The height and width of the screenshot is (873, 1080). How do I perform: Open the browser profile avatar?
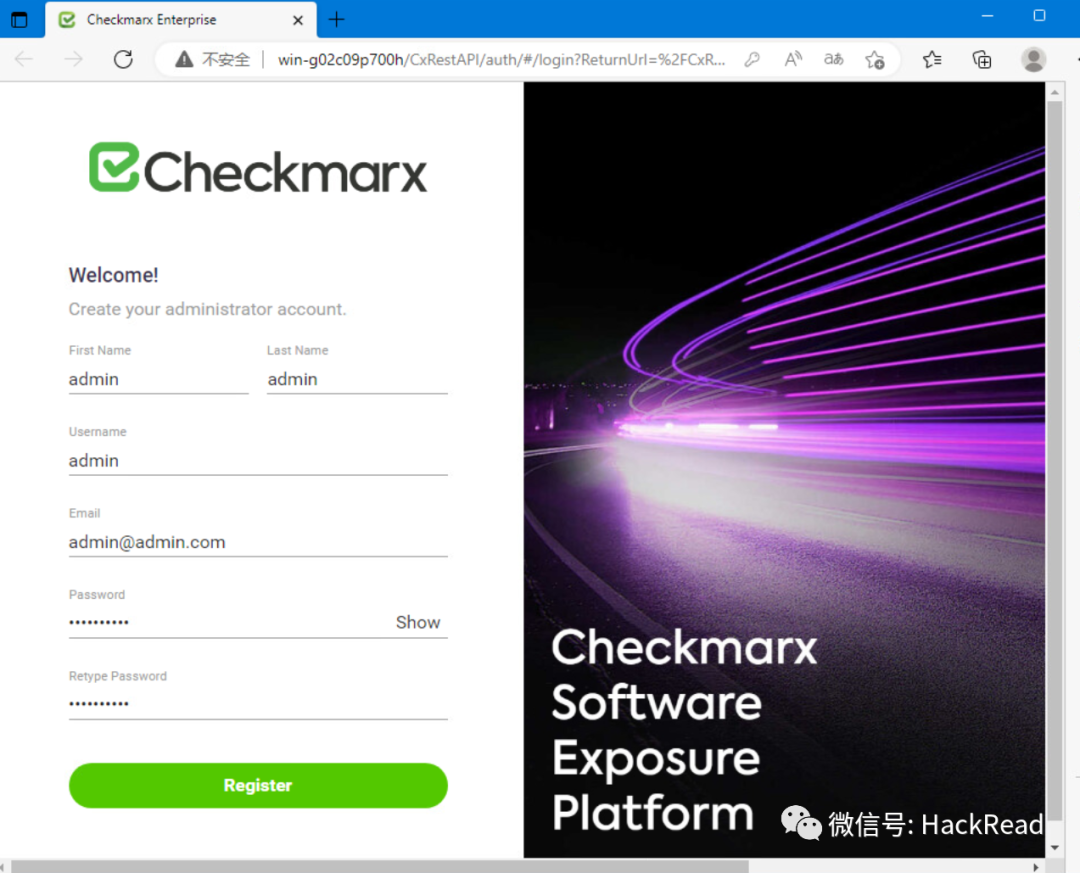pos(1033,59)
